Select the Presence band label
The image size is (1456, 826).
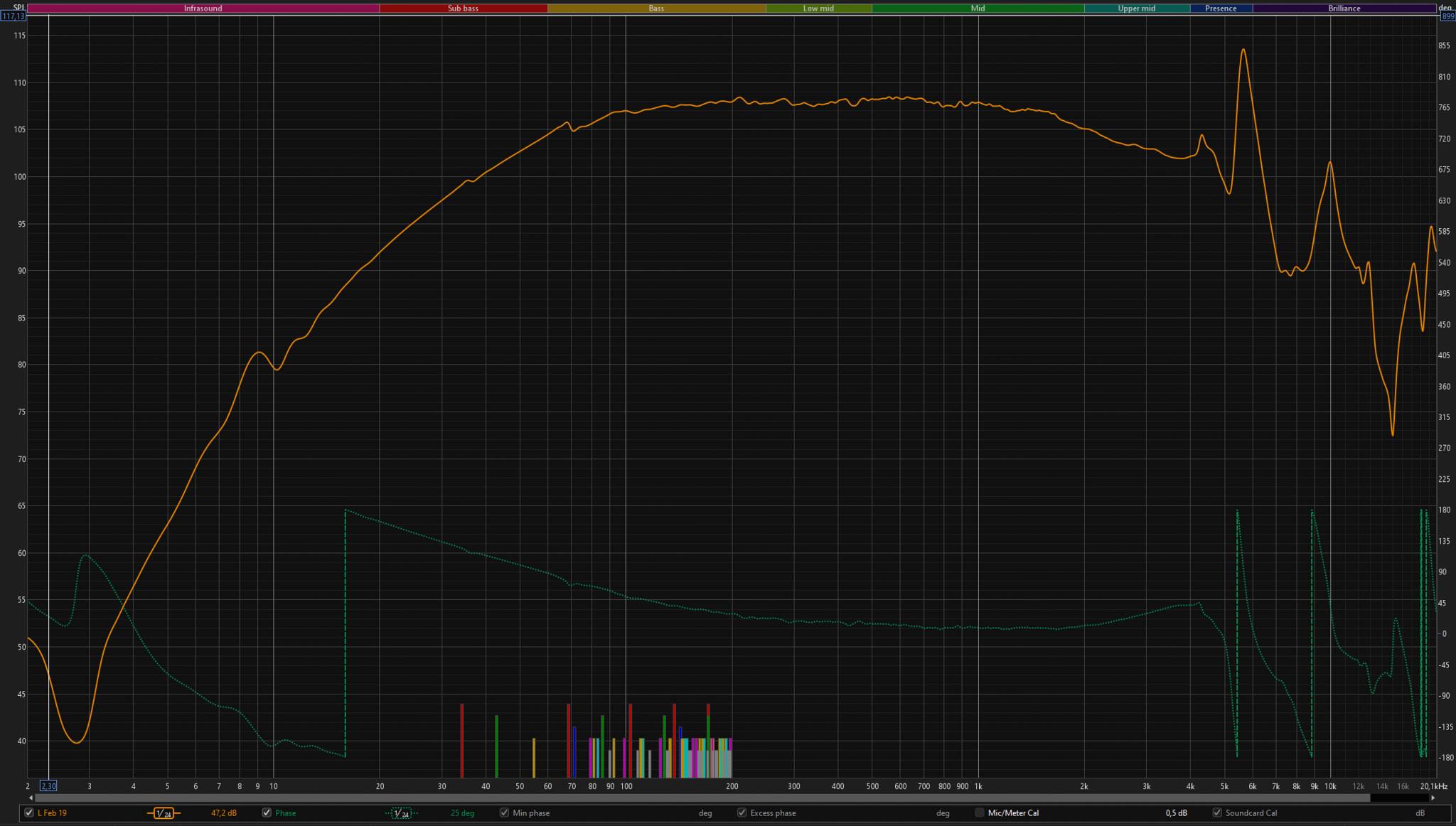1221,9
